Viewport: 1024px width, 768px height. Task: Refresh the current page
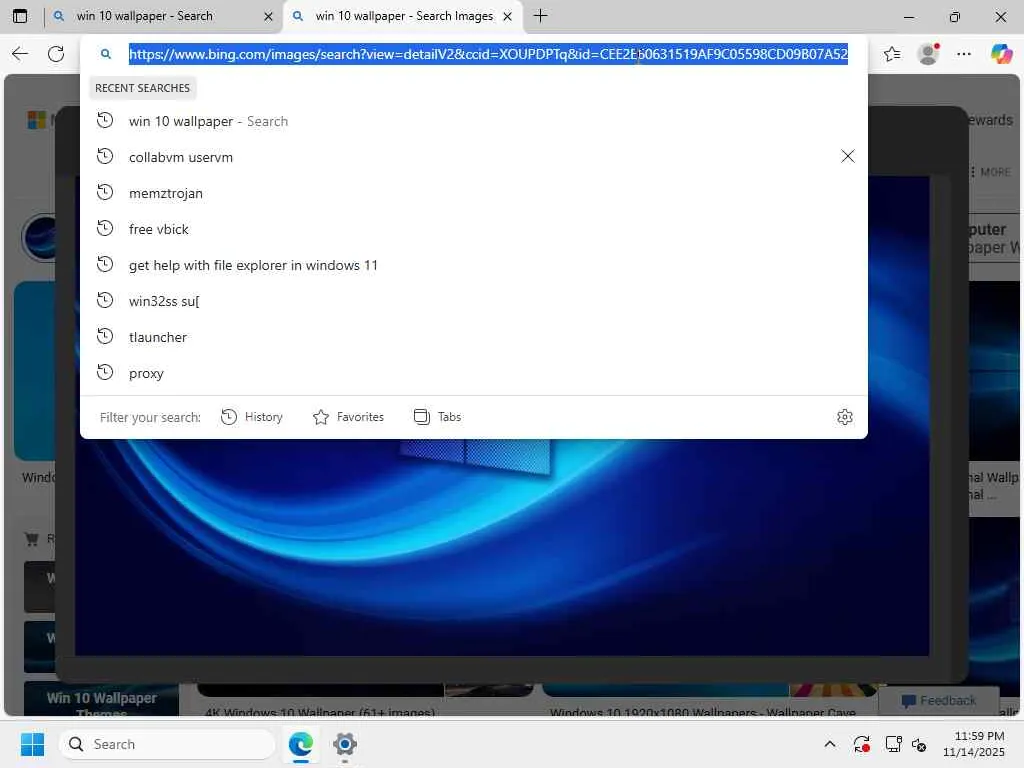56,54
